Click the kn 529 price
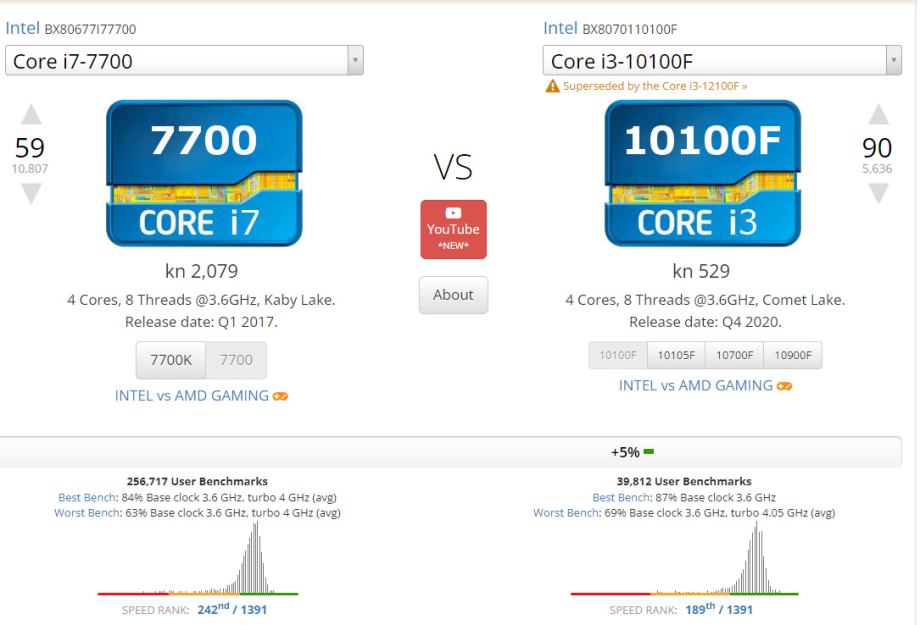Viewport: 920px width, 625px height. pyautogui.click(x=701, y=271)
